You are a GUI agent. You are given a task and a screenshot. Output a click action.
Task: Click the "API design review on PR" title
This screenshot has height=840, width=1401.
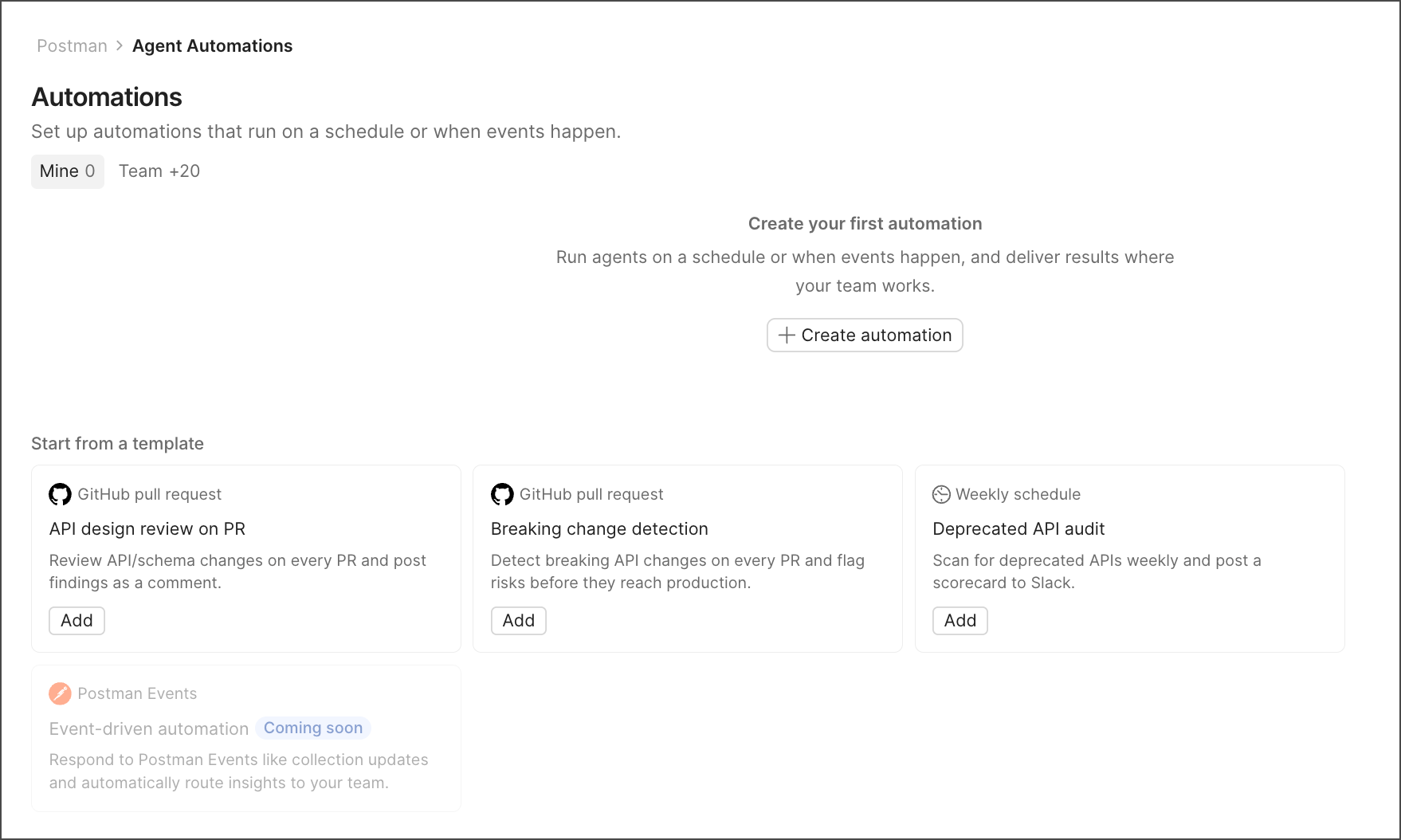(147, 529)
